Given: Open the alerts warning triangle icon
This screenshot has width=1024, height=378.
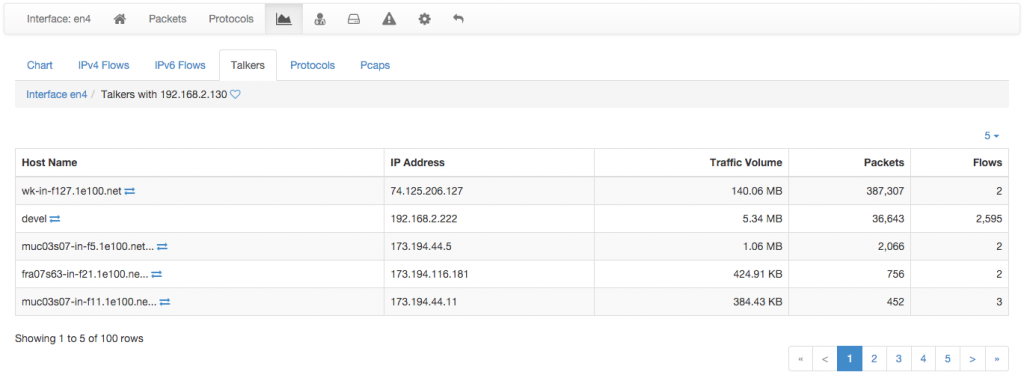Looking at the screenshot, I should pyautogui.click(x=389, y=19).
